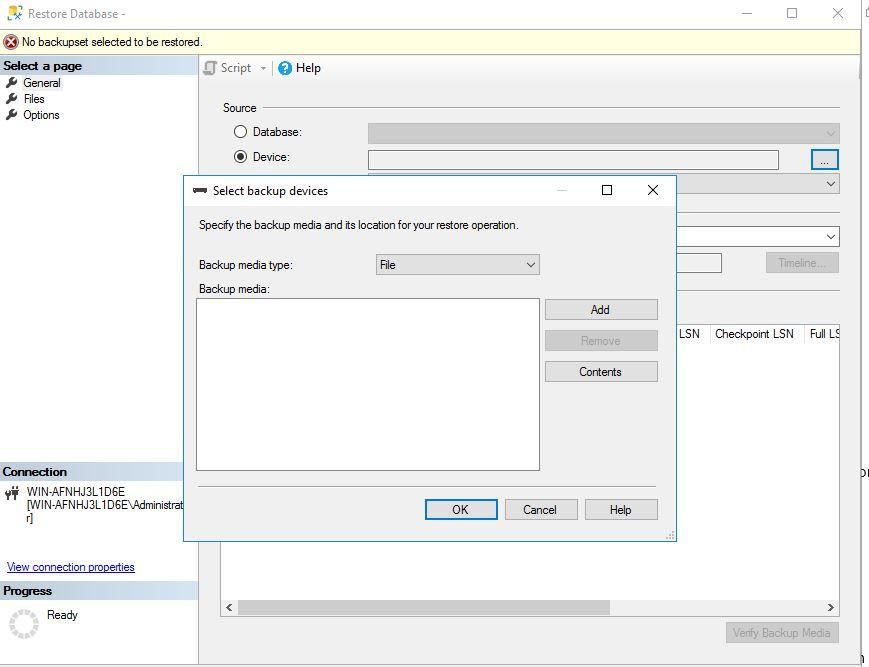Open the General page
The width and height of the screenshot is (869, 667).
(x=42, y=83)
